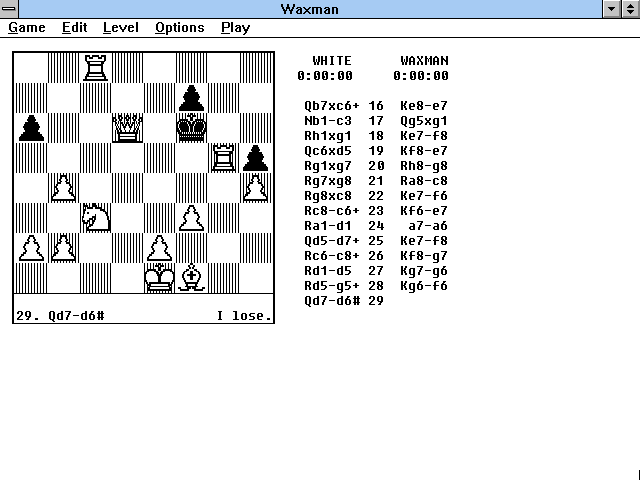Click move Ra8-c8 in the list

[424, 181]
